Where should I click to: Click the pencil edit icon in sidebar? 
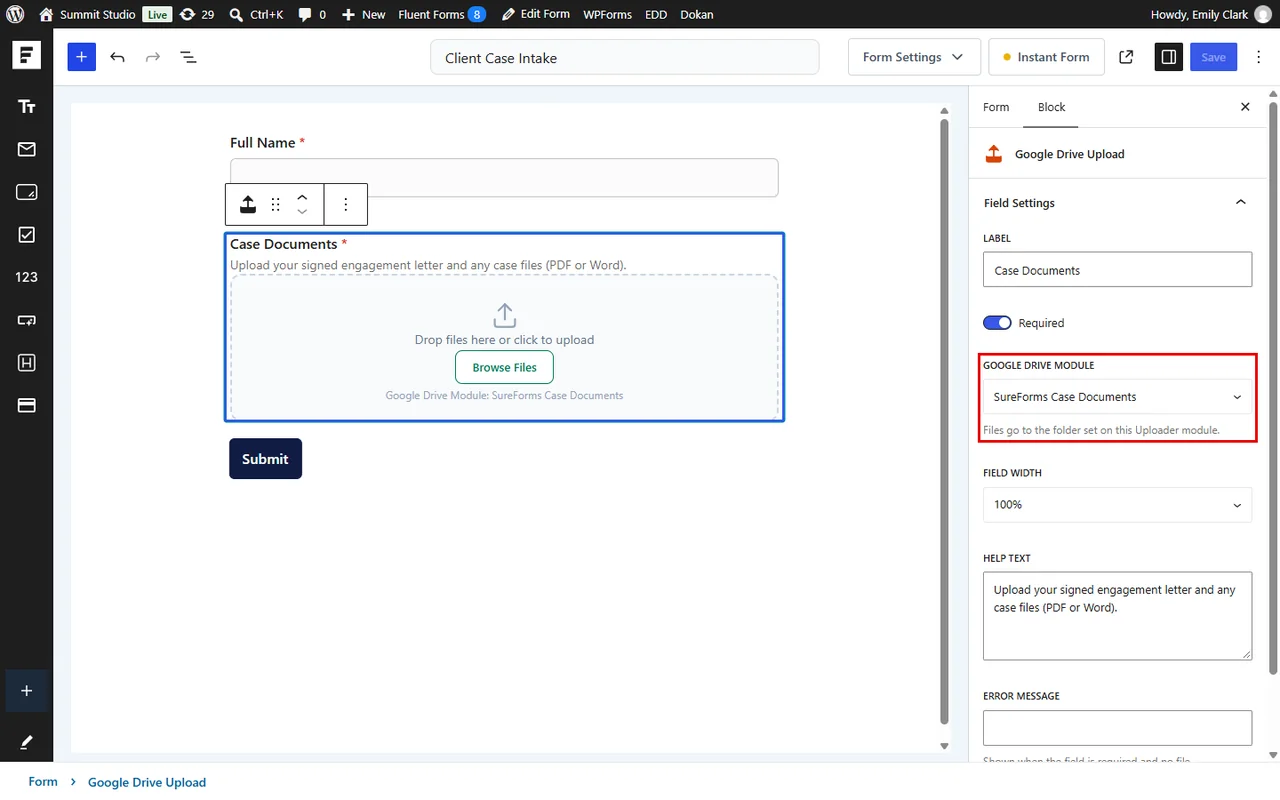[27, 742]
